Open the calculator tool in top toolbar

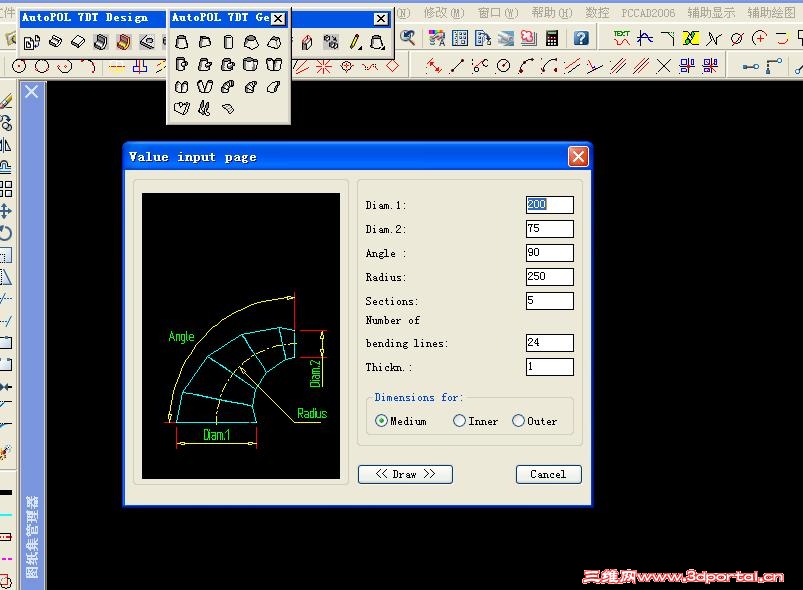point(552,38)
